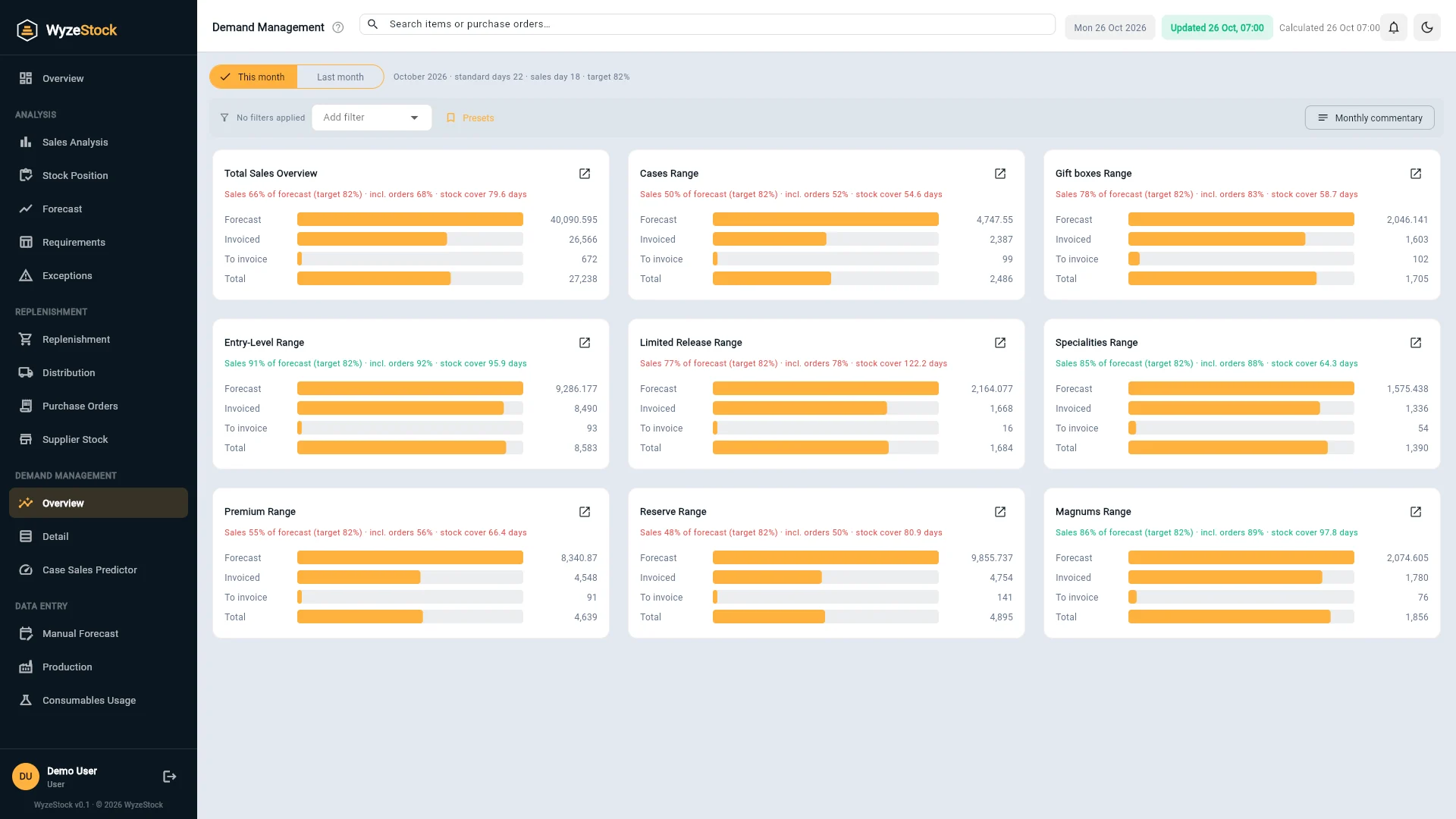Viewport: 1456px width, 819px height.
Task: Open Limited Release Range detail icon
Action: pyautogui.click(x=1000, y=343)
